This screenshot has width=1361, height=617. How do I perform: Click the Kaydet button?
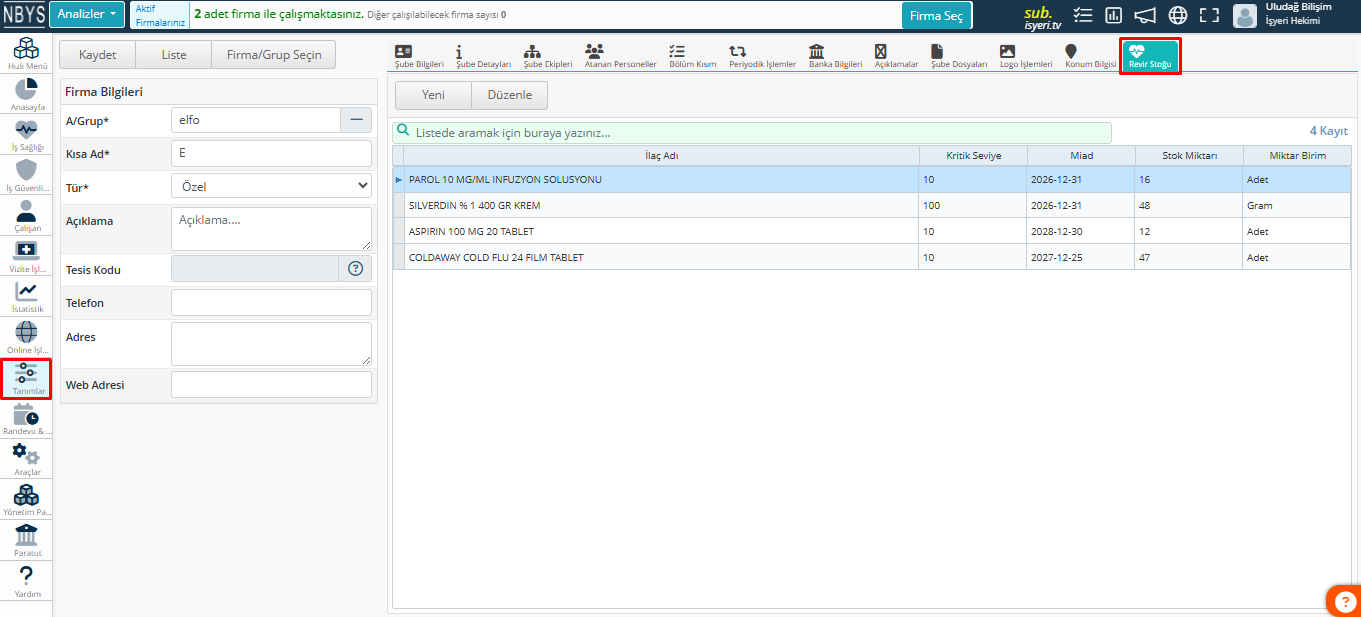tap(98, 55)
